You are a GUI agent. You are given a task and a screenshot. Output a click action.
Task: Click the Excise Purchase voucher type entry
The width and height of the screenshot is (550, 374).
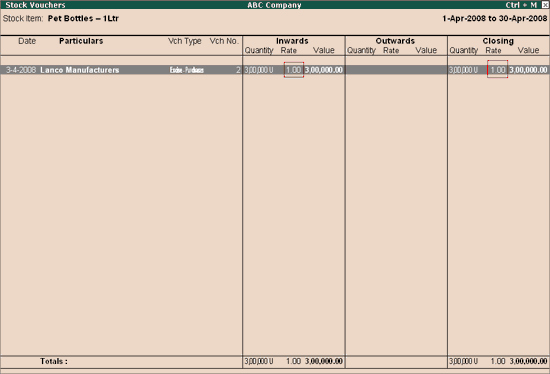(187, 70)
